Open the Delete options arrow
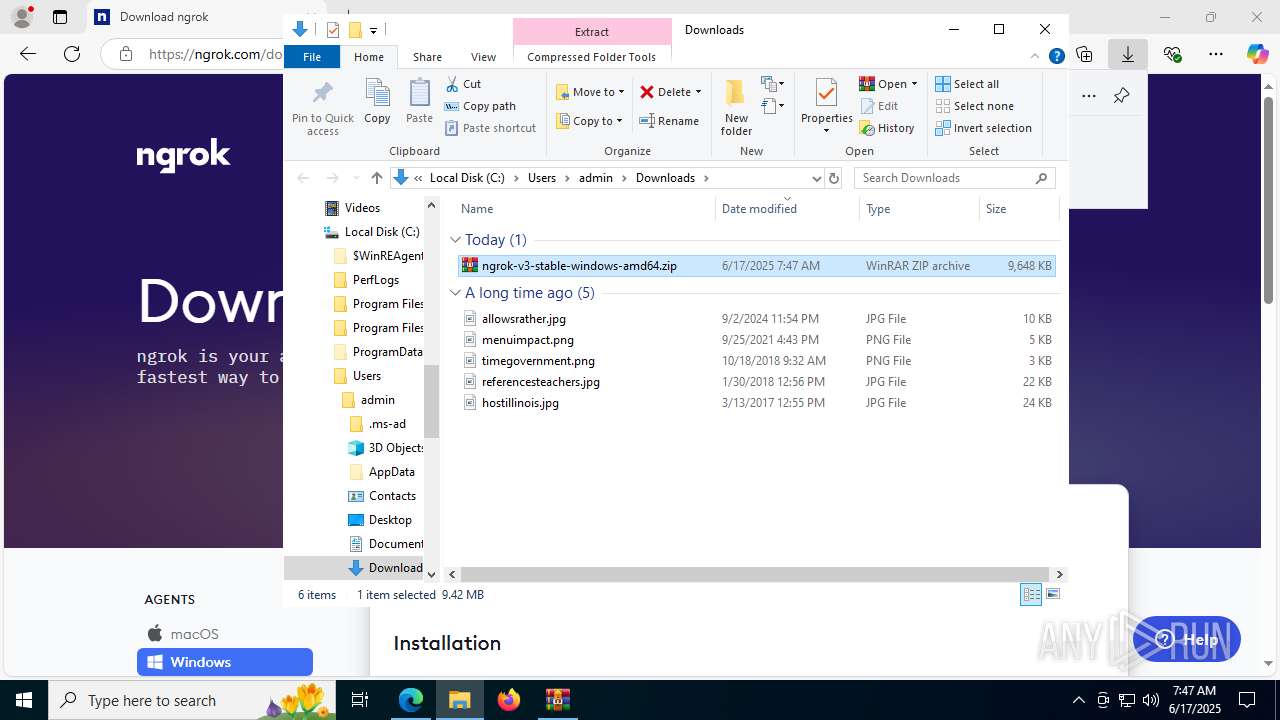The image size is (1280, 720). (x=698, y=92)
